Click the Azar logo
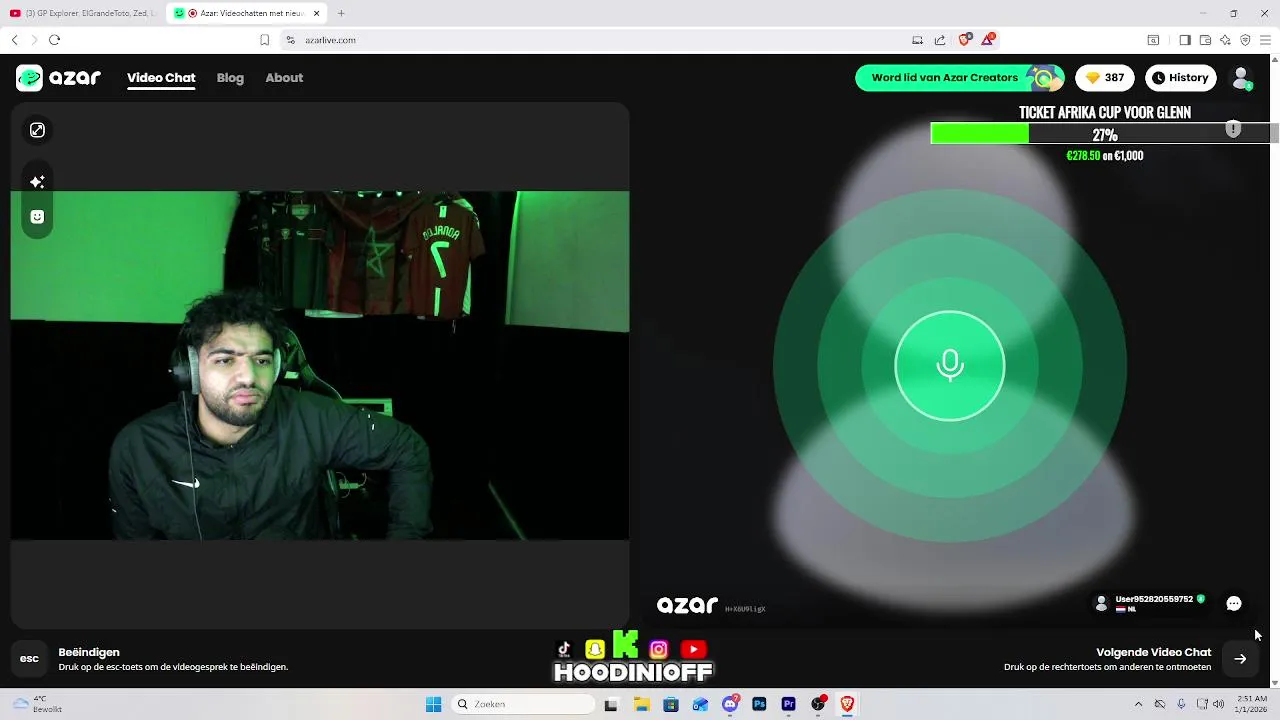 pyautogui.click(x=59, y=78)
